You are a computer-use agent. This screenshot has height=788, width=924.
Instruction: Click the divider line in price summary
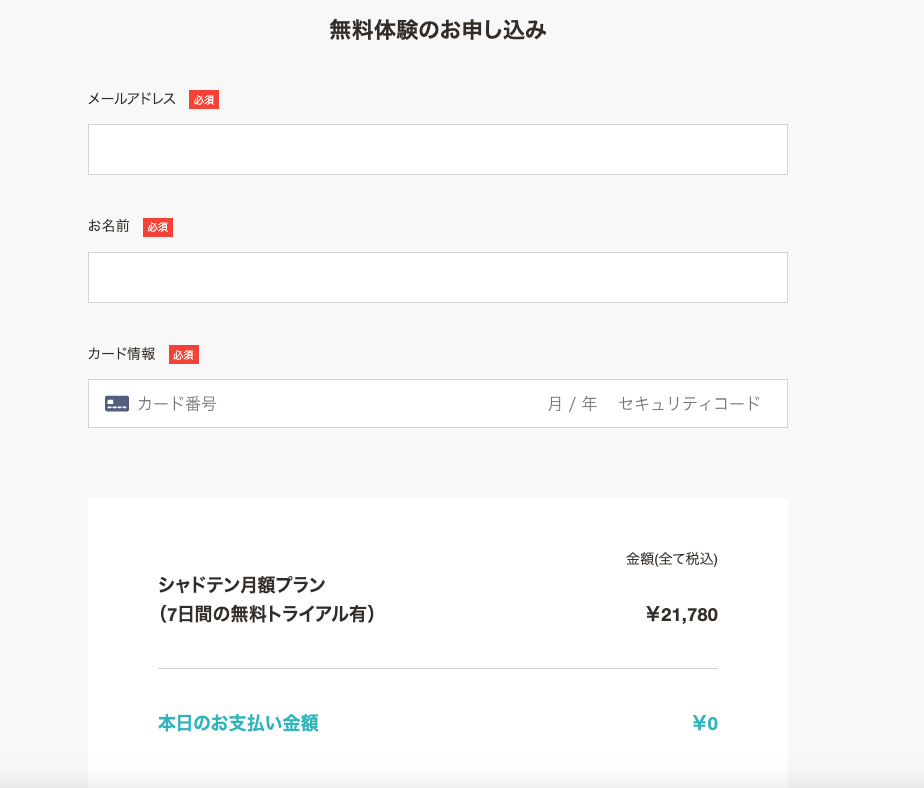pyautogui.click(x=438, y=668)
